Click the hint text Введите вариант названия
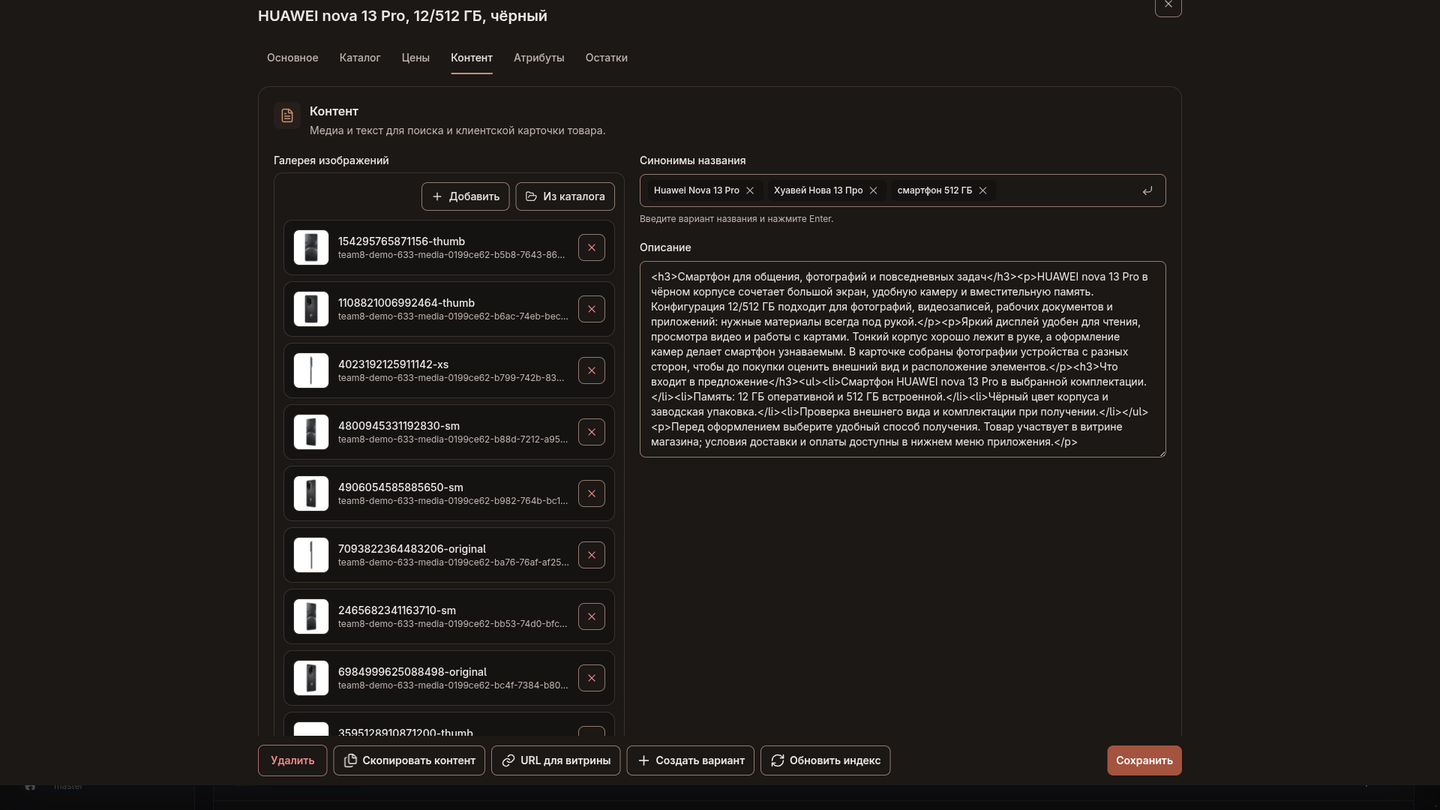The height and width of the screenshot is (810, 1440). pos(736,219)
